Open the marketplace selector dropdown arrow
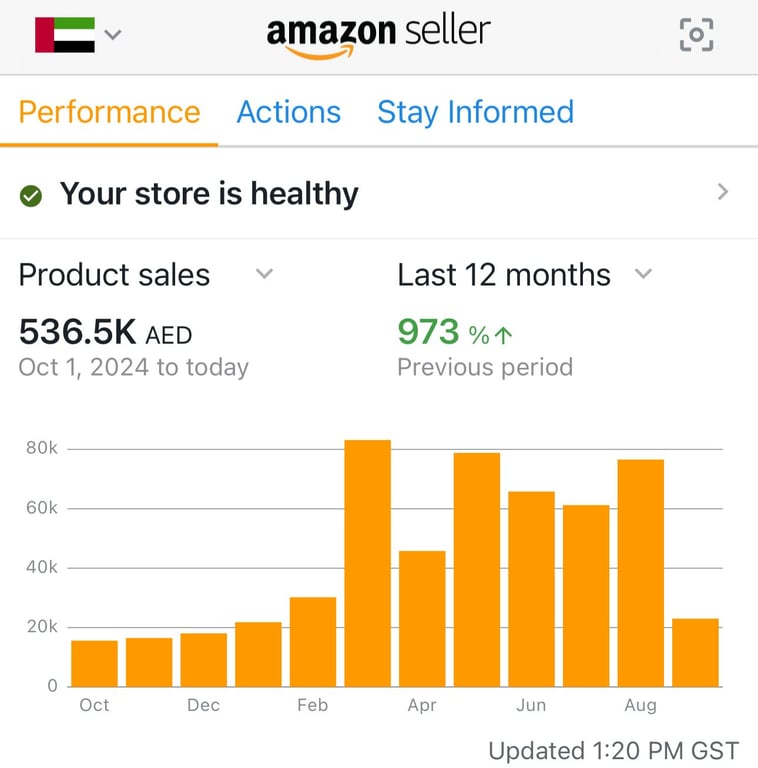758x768 pixels. [x=113, y=35]
